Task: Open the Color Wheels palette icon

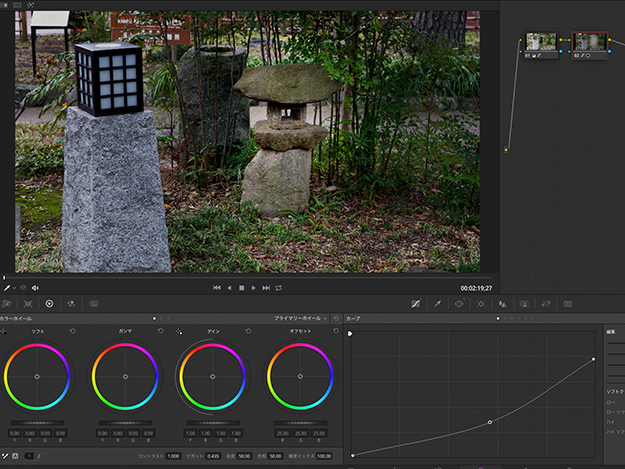Action: [x=49, y=303]
